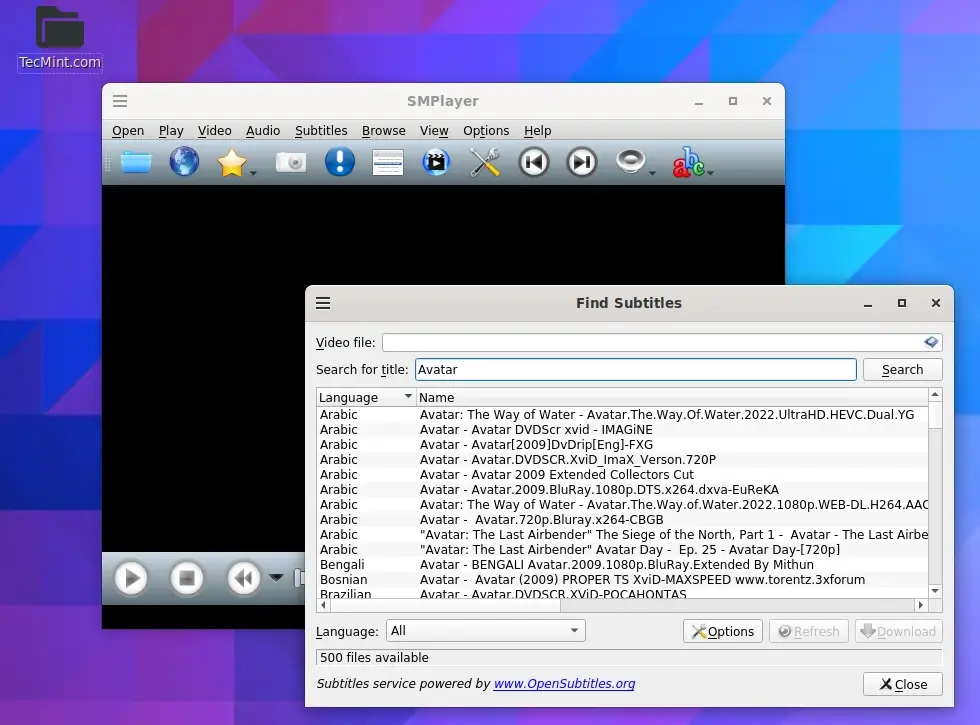980x725 pixels.
Task: Click the Refresh button
Action: pos(809,631)
